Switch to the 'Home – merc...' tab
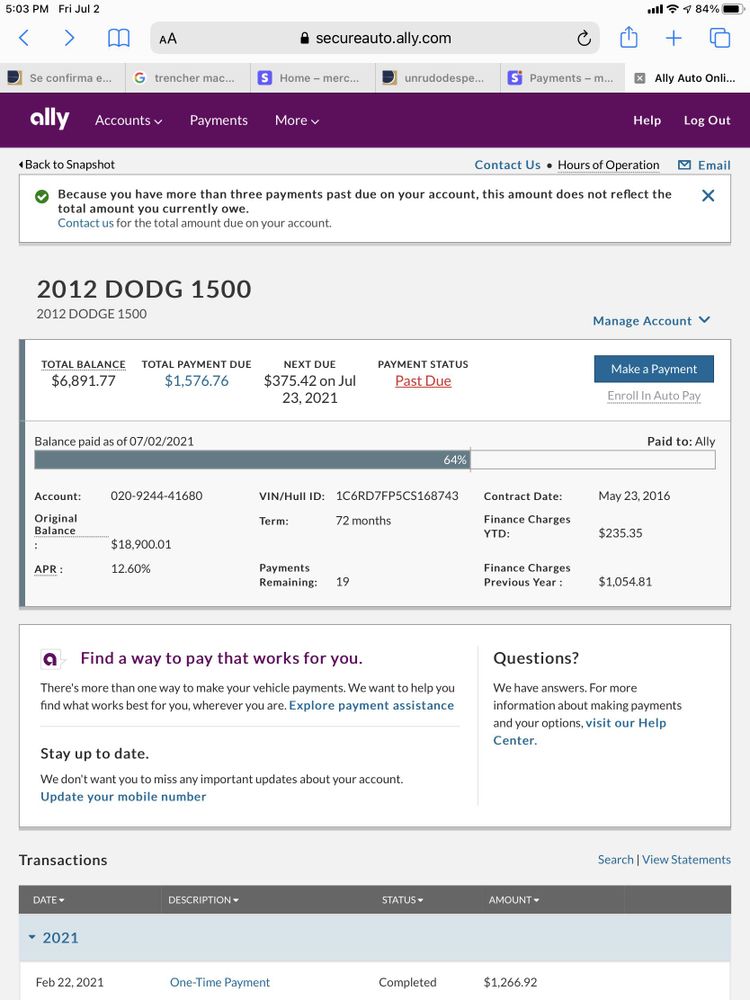This screenshot has width=750, height=1000. [312, 78]
